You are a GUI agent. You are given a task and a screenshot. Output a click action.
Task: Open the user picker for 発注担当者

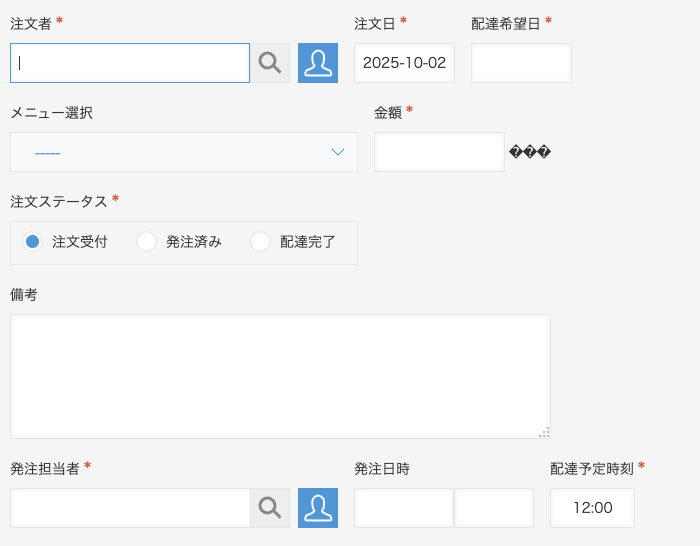point(318,508)
